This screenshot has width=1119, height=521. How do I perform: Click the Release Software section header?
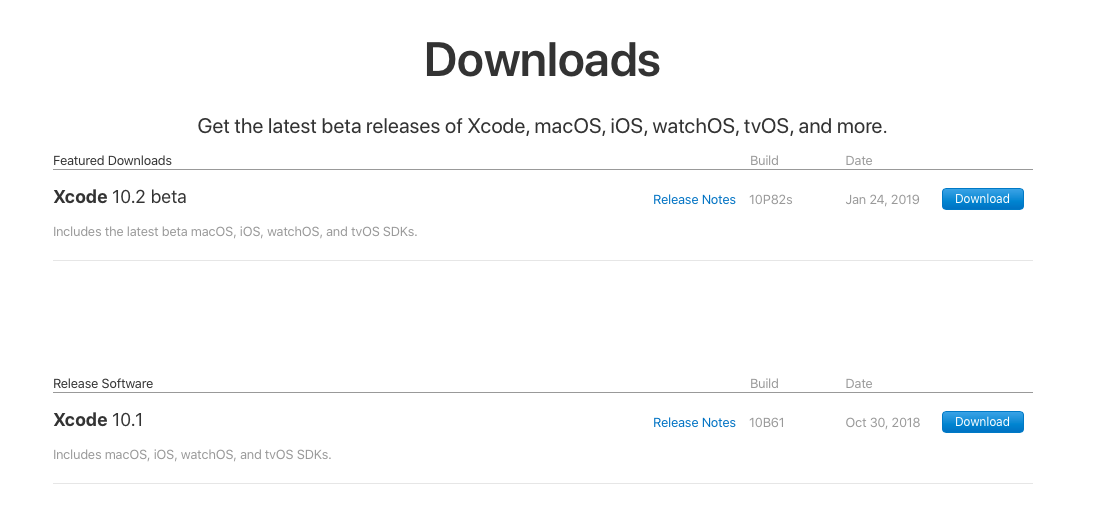pos(103,383)
